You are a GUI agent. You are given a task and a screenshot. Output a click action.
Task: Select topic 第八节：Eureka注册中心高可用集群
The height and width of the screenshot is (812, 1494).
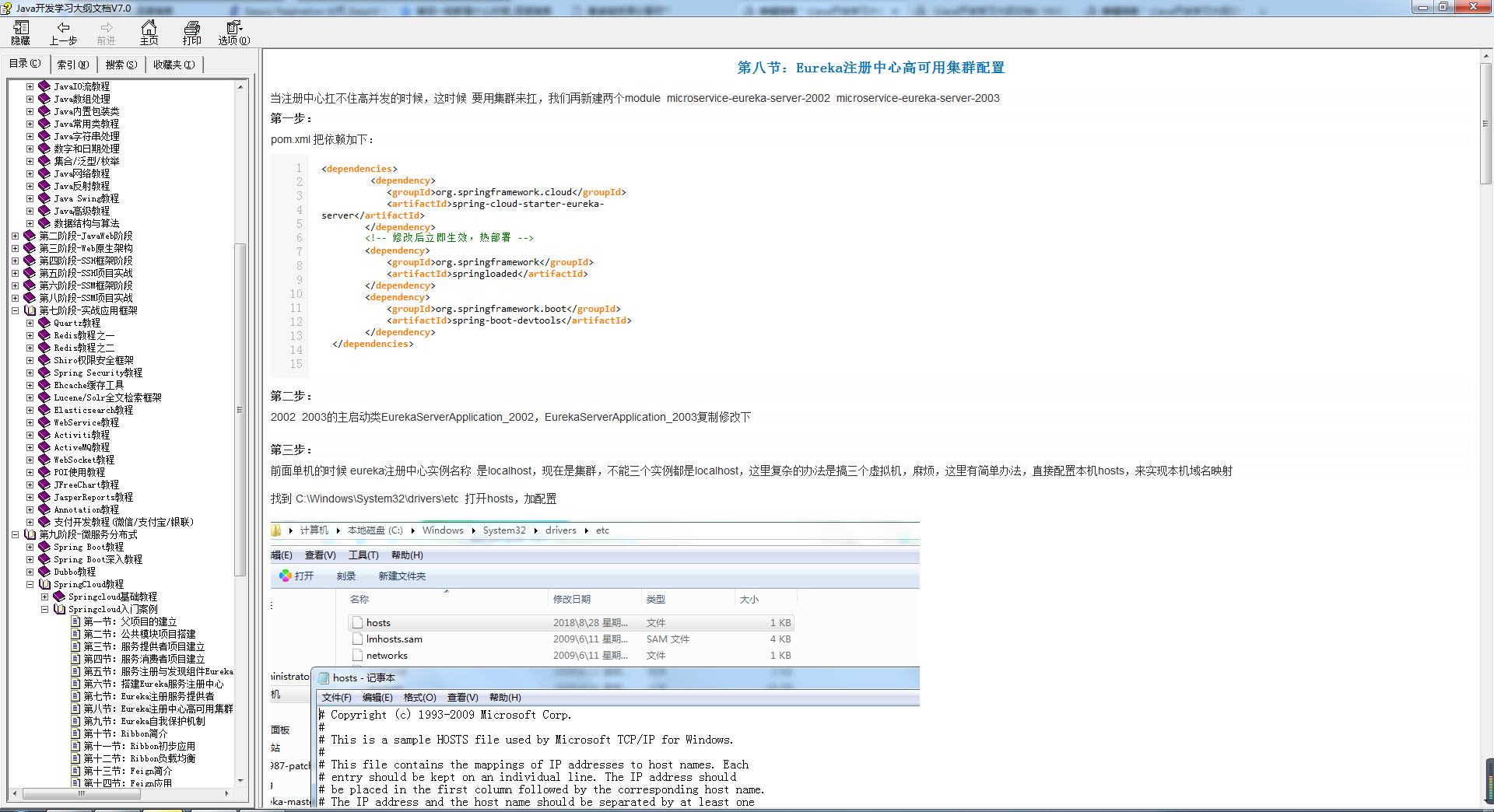[x=158, y=709]
